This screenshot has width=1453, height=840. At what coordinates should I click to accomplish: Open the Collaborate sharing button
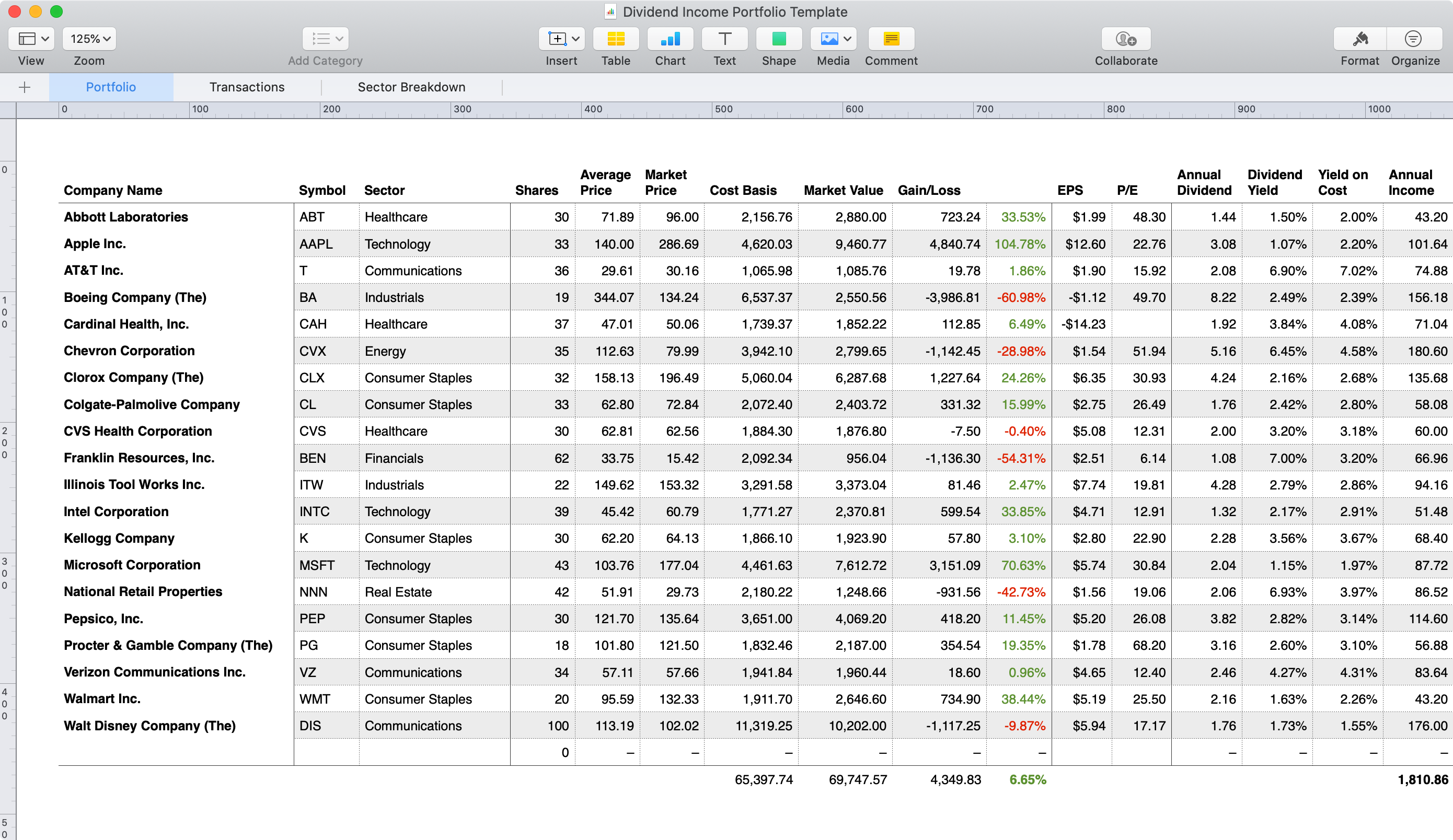pos(1126,39)
